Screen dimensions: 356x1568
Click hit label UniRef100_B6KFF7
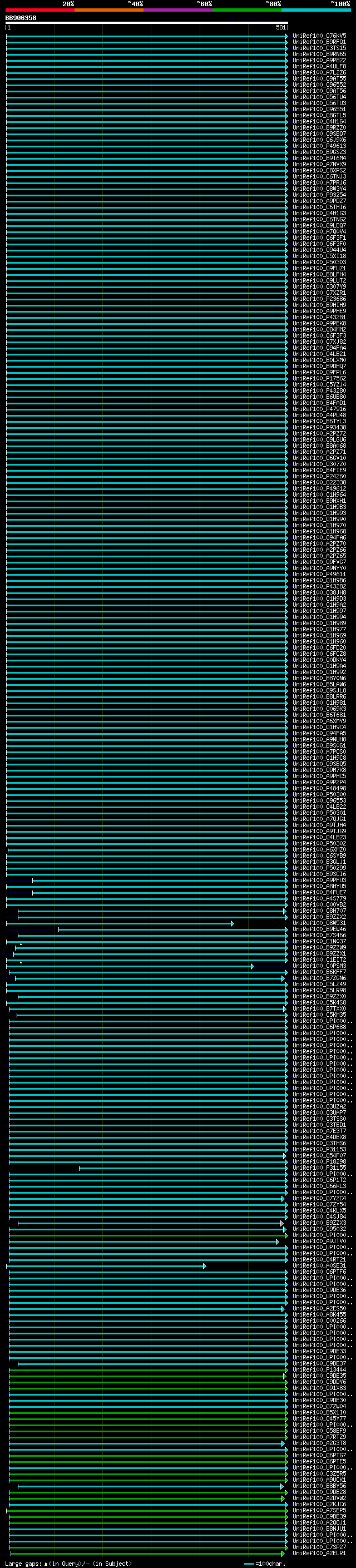(319, 972)
